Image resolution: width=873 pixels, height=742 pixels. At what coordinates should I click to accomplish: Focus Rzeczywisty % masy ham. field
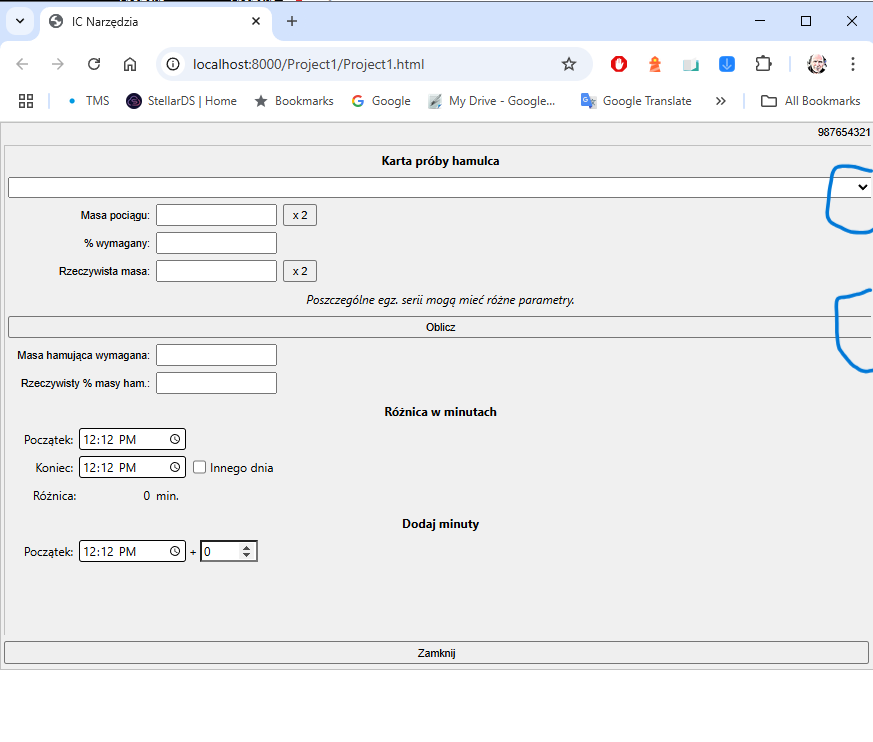(216, 383)
